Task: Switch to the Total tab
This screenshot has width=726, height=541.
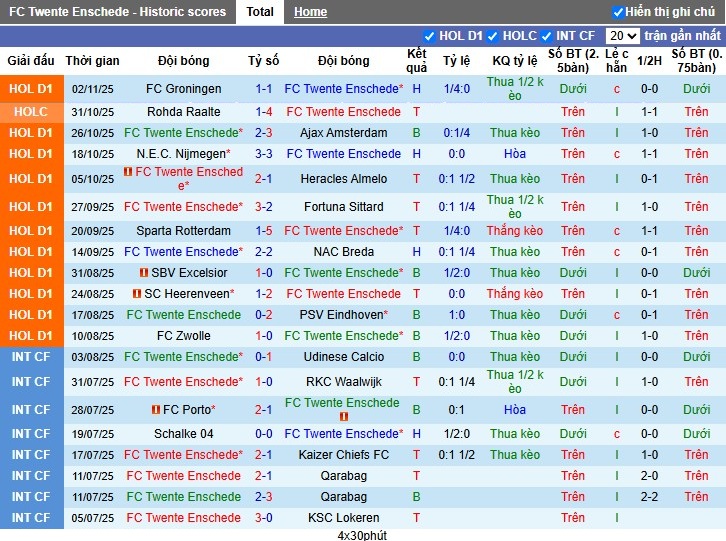Action: tap(260, 12)
